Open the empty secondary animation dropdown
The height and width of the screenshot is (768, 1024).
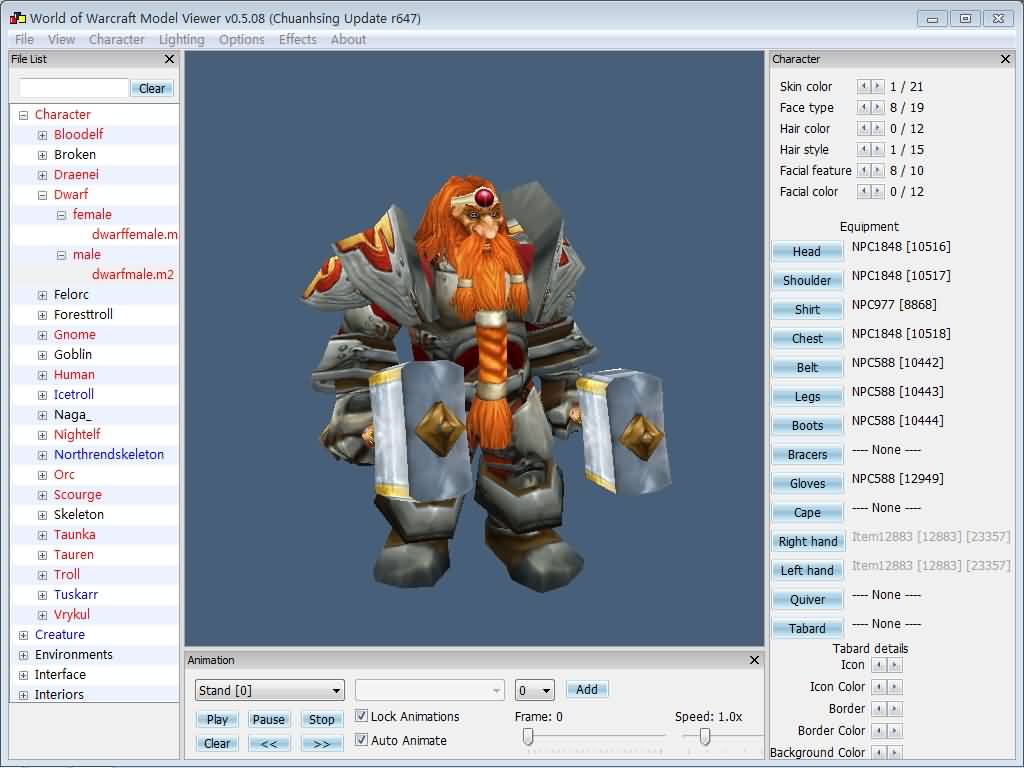click(x=429, y=690)
